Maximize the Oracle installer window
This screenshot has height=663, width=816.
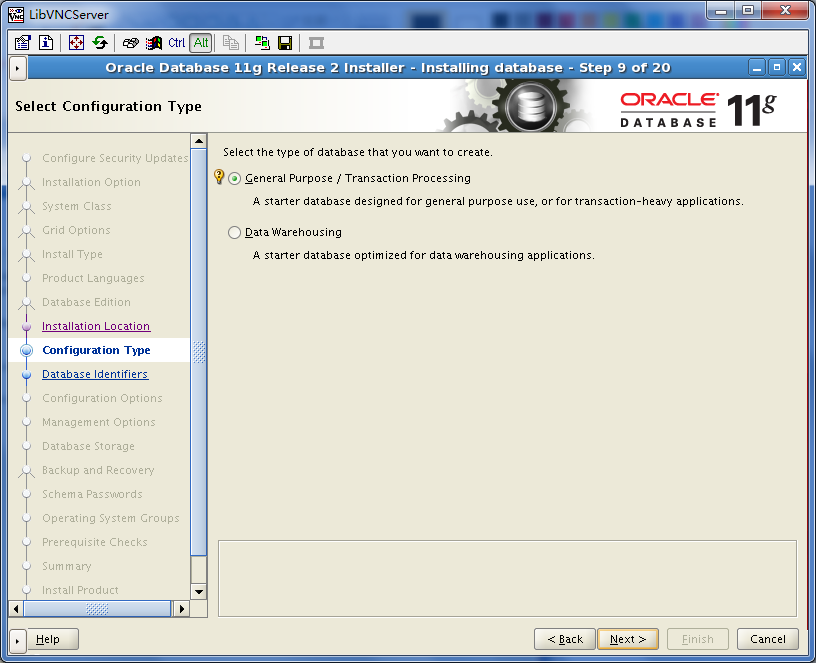pos(777,68)
